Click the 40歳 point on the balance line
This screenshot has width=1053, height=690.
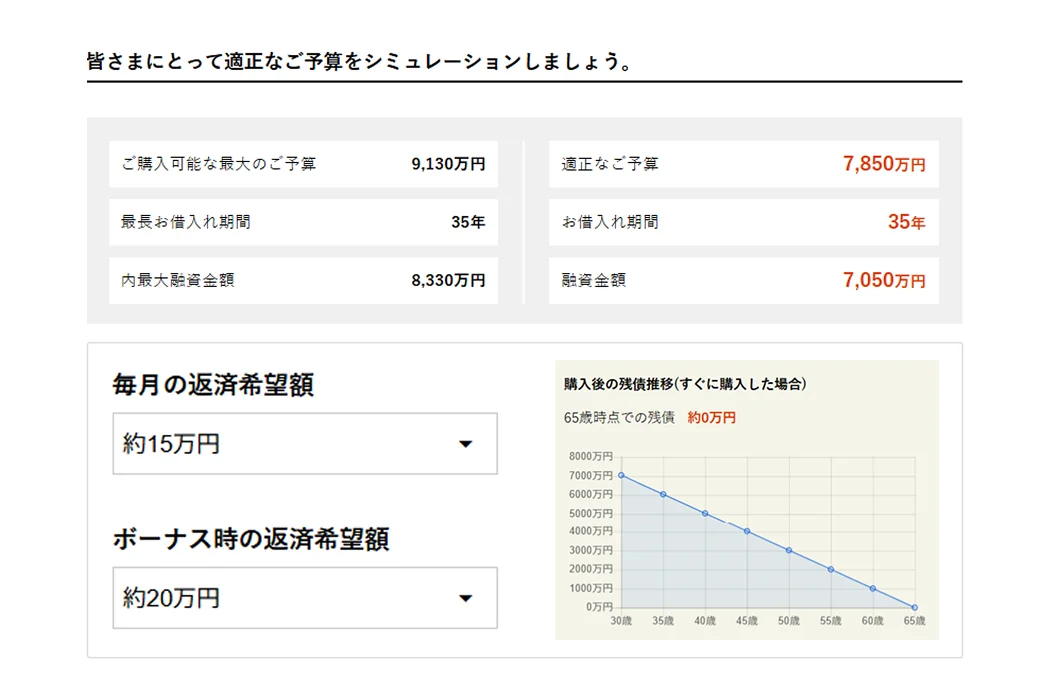click(705, 514)
